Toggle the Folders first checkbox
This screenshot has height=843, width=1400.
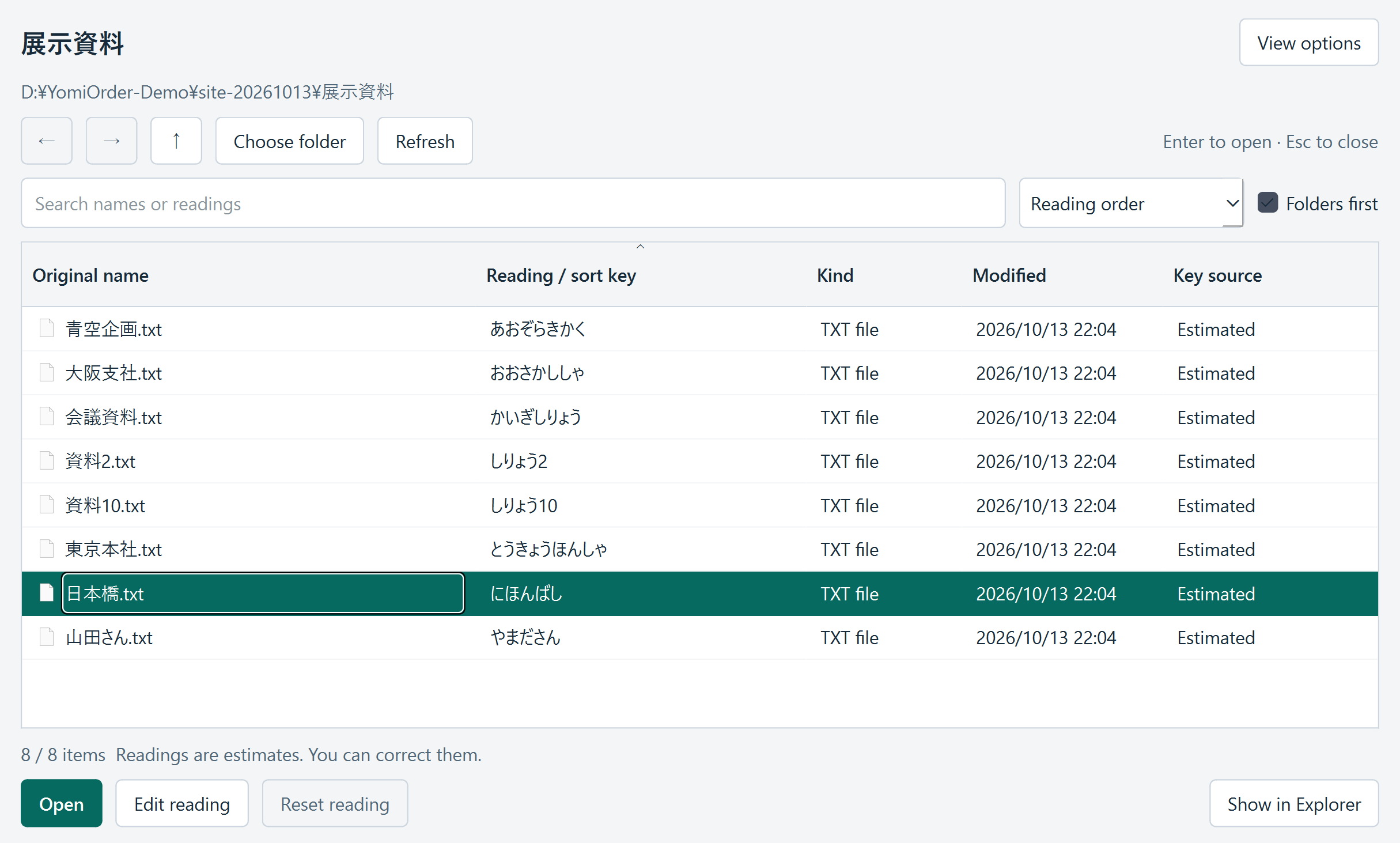click(x=1267, y=203)
